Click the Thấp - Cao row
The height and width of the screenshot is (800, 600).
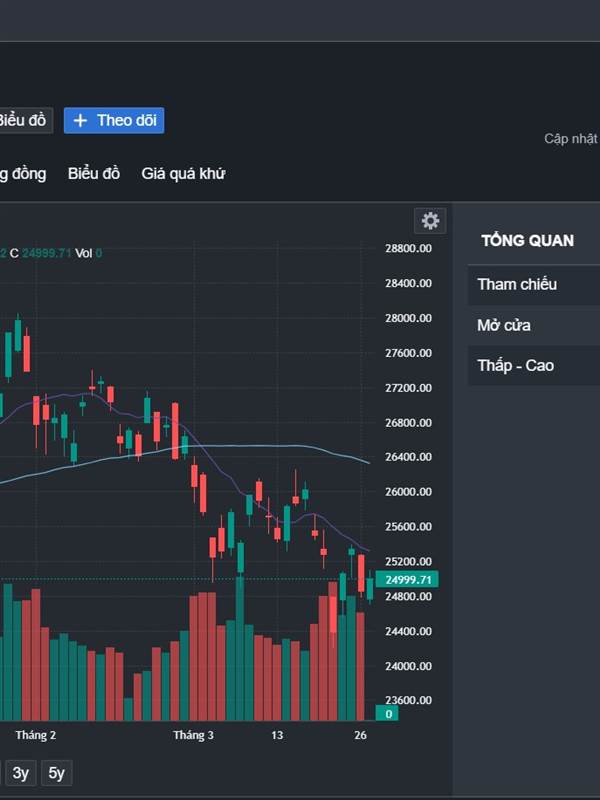click(532, 365)
